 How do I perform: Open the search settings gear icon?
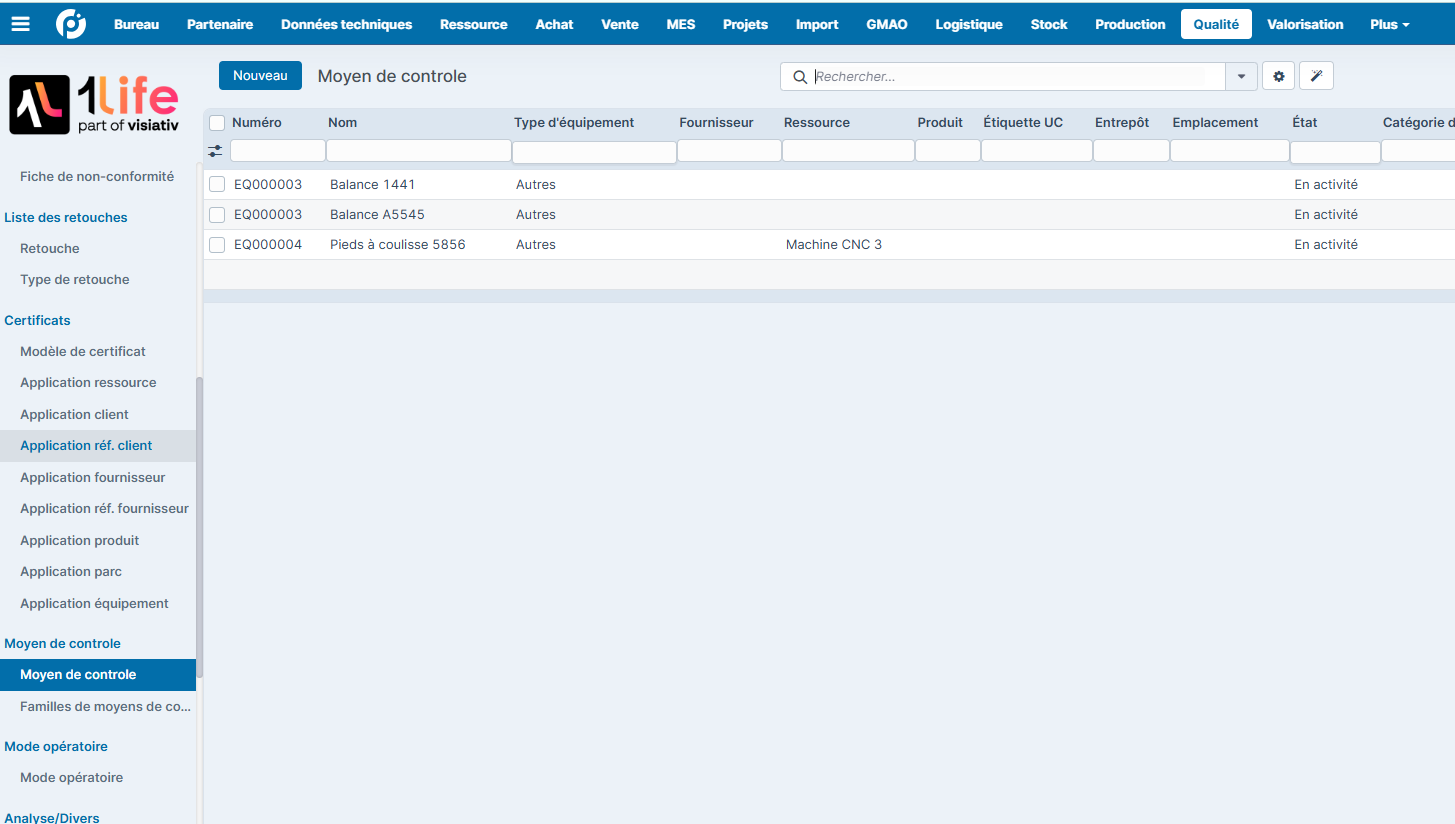pos(1278,76)
